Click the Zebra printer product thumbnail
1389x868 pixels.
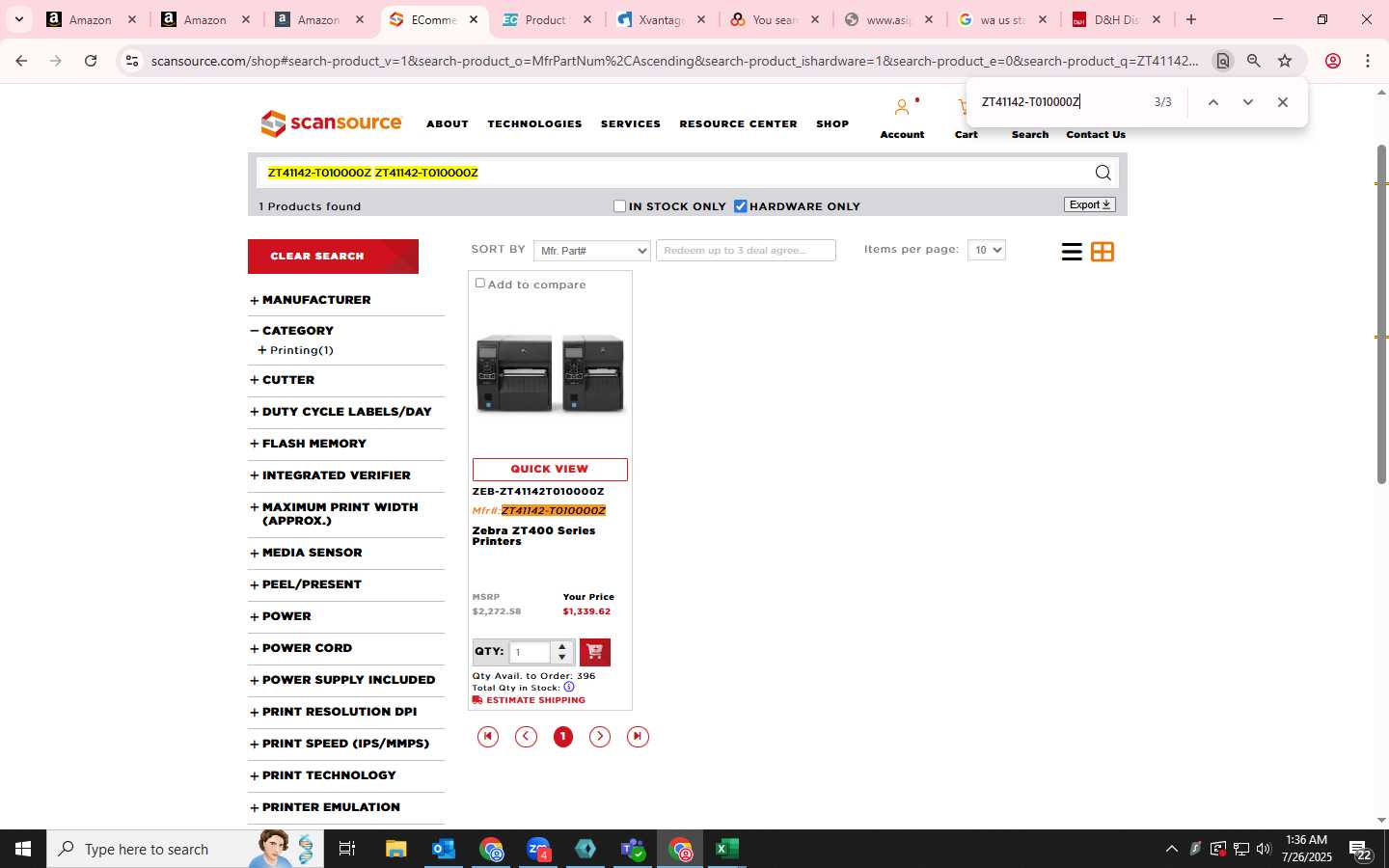click(x=550, y=374)
